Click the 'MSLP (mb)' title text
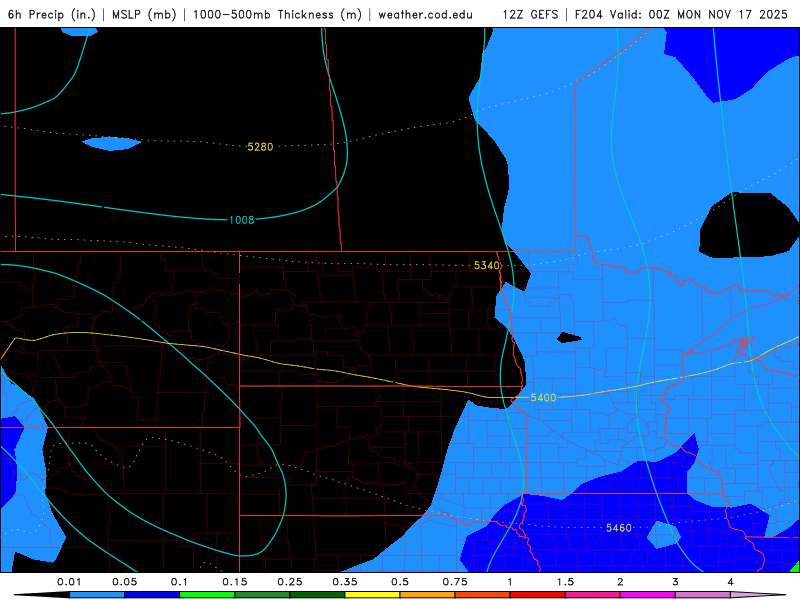 (x=144, y=14)
